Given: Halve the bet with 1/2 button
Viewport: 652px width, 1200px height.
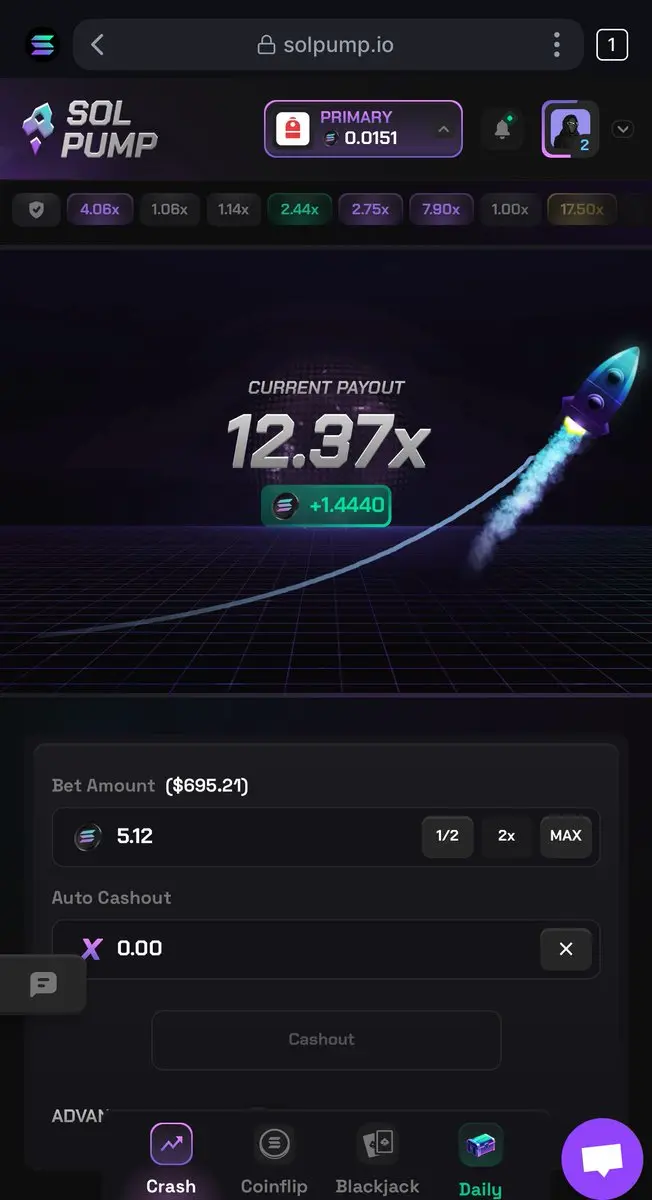Looking at the screenshot, I should (x=447, y=836).
